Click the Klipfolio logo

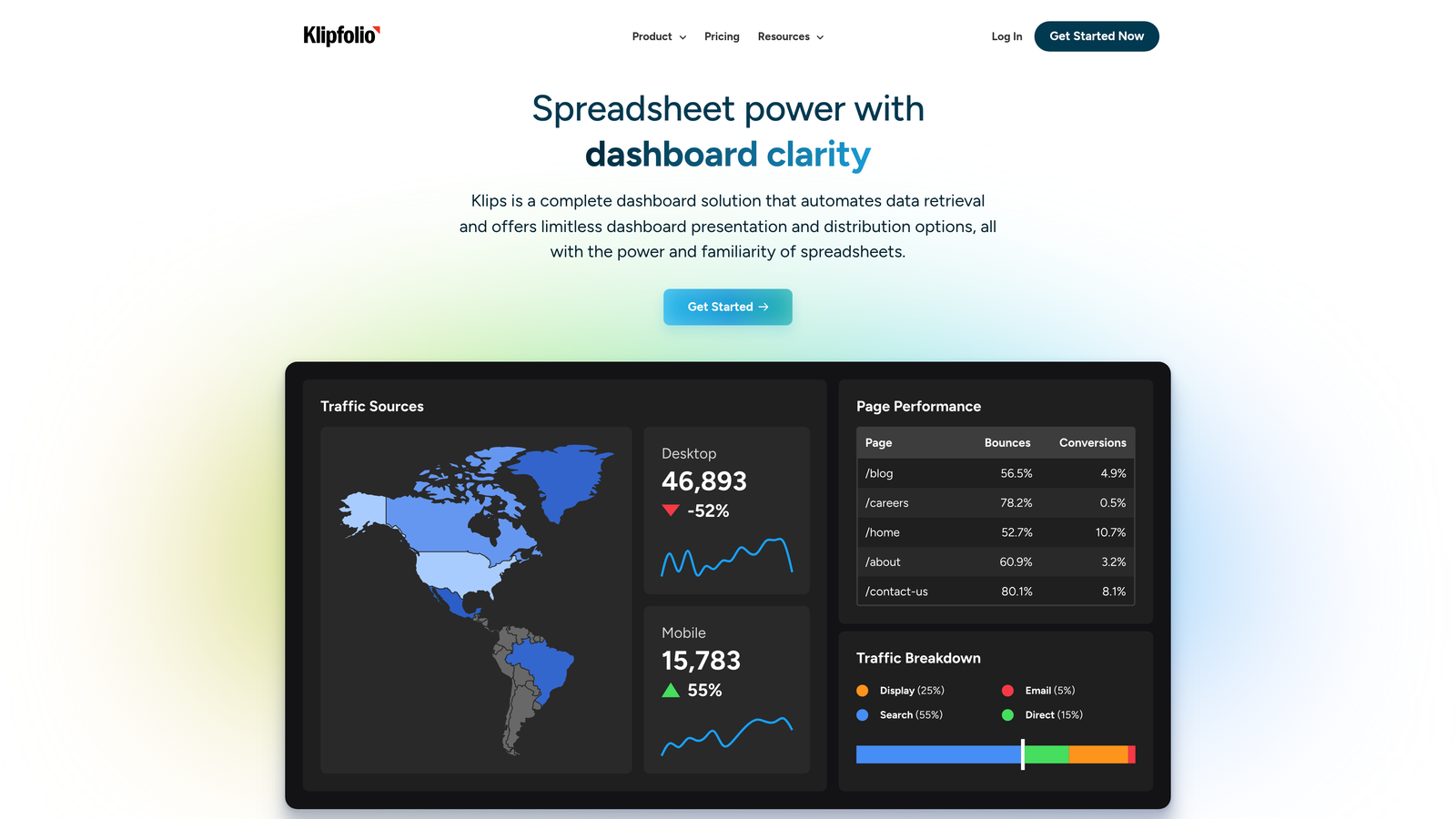tap(341, 35)
